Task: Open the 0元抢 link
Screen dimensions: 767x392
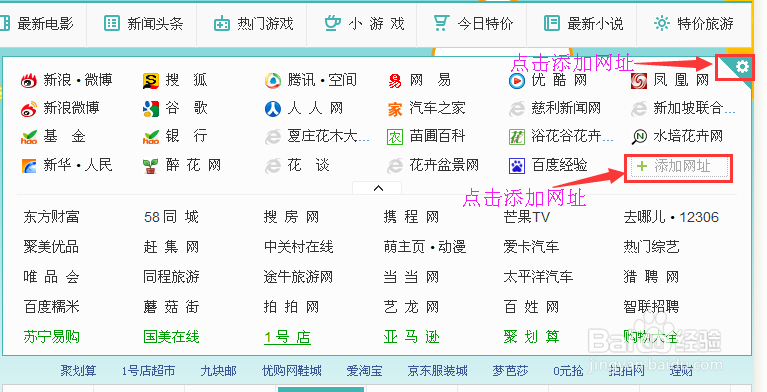Action: 568,371
